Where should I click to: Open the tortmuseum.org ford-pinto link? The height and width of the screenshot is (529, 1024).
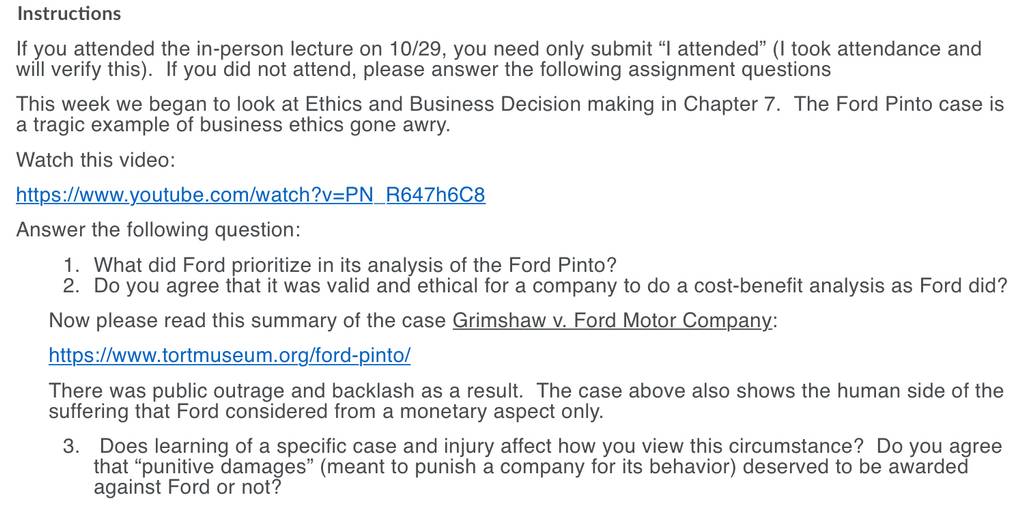click(229, 355)
